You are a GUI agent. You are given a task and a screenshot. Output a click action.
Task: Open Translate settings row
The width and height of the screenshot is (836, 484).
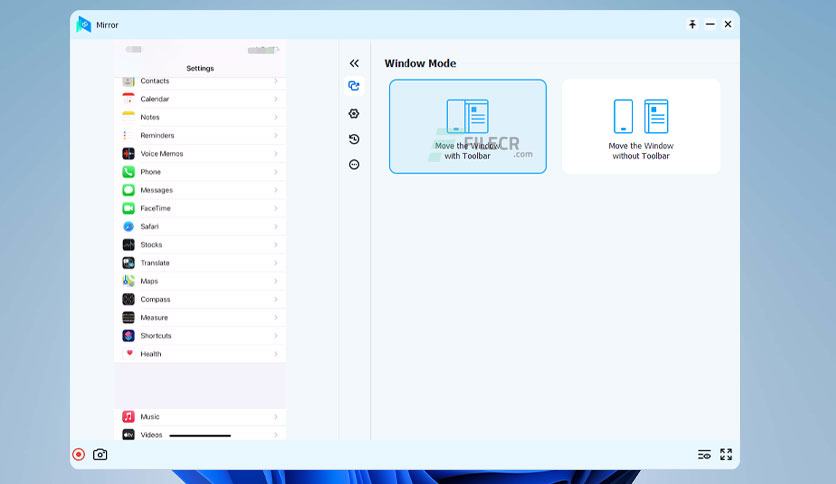click(x=200, y=263)
